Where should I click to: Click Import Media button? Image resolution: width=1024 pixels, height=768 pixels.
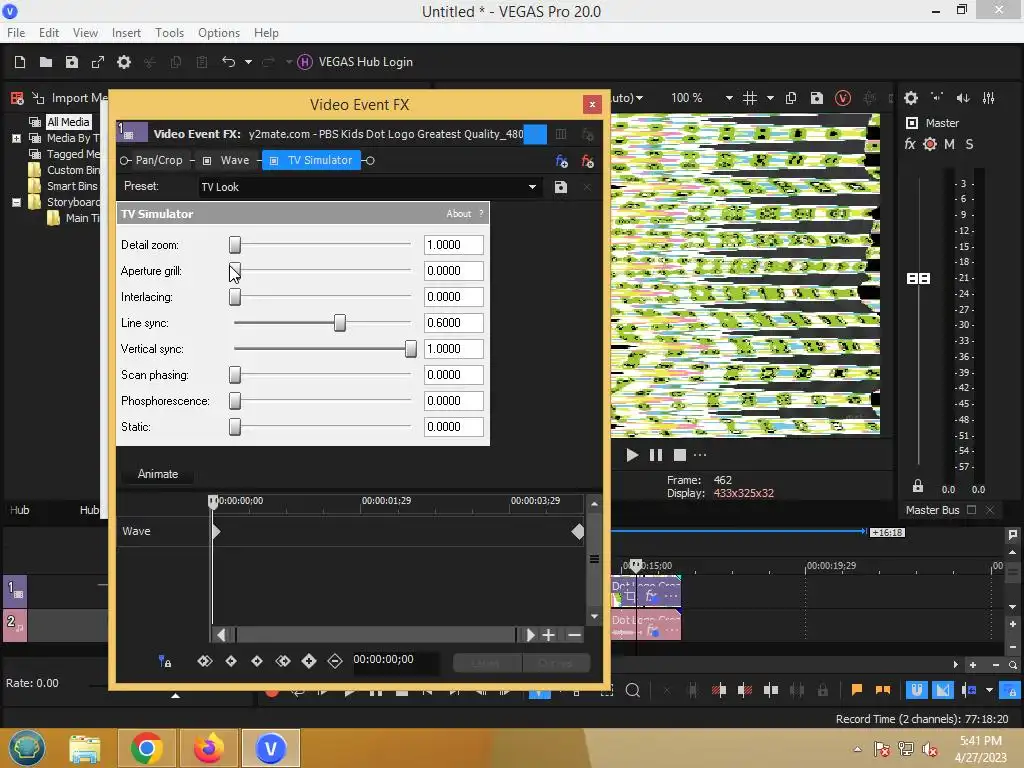click(70, 98)
